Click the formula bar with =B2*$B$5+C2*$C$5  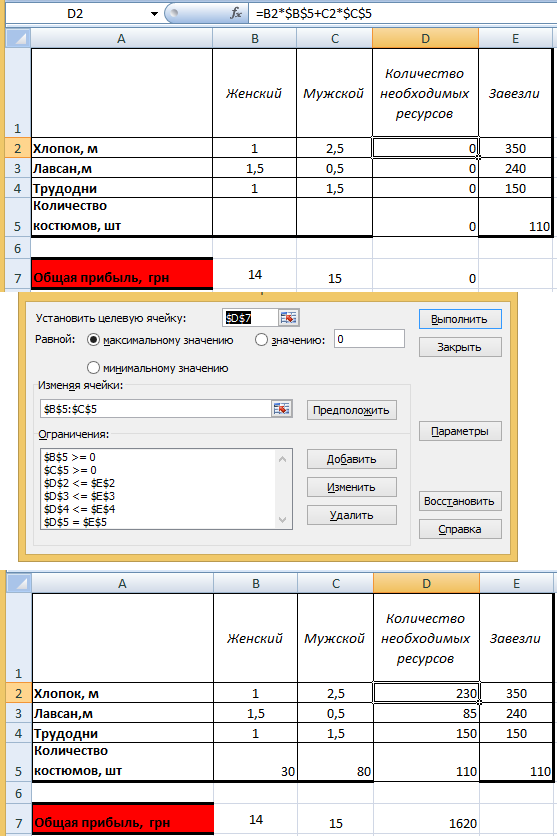(403, 13)
